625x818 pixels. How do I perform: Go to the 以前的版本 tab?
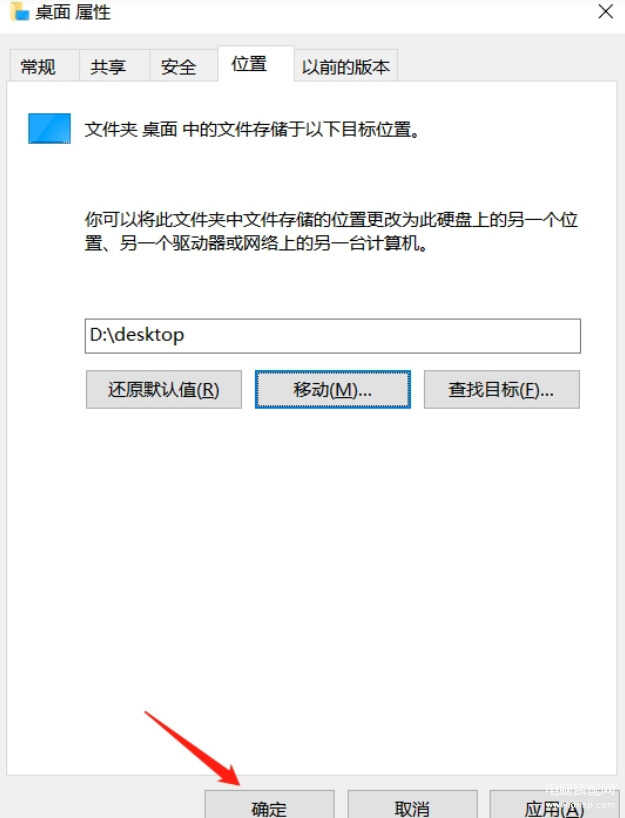click(345, 66)
